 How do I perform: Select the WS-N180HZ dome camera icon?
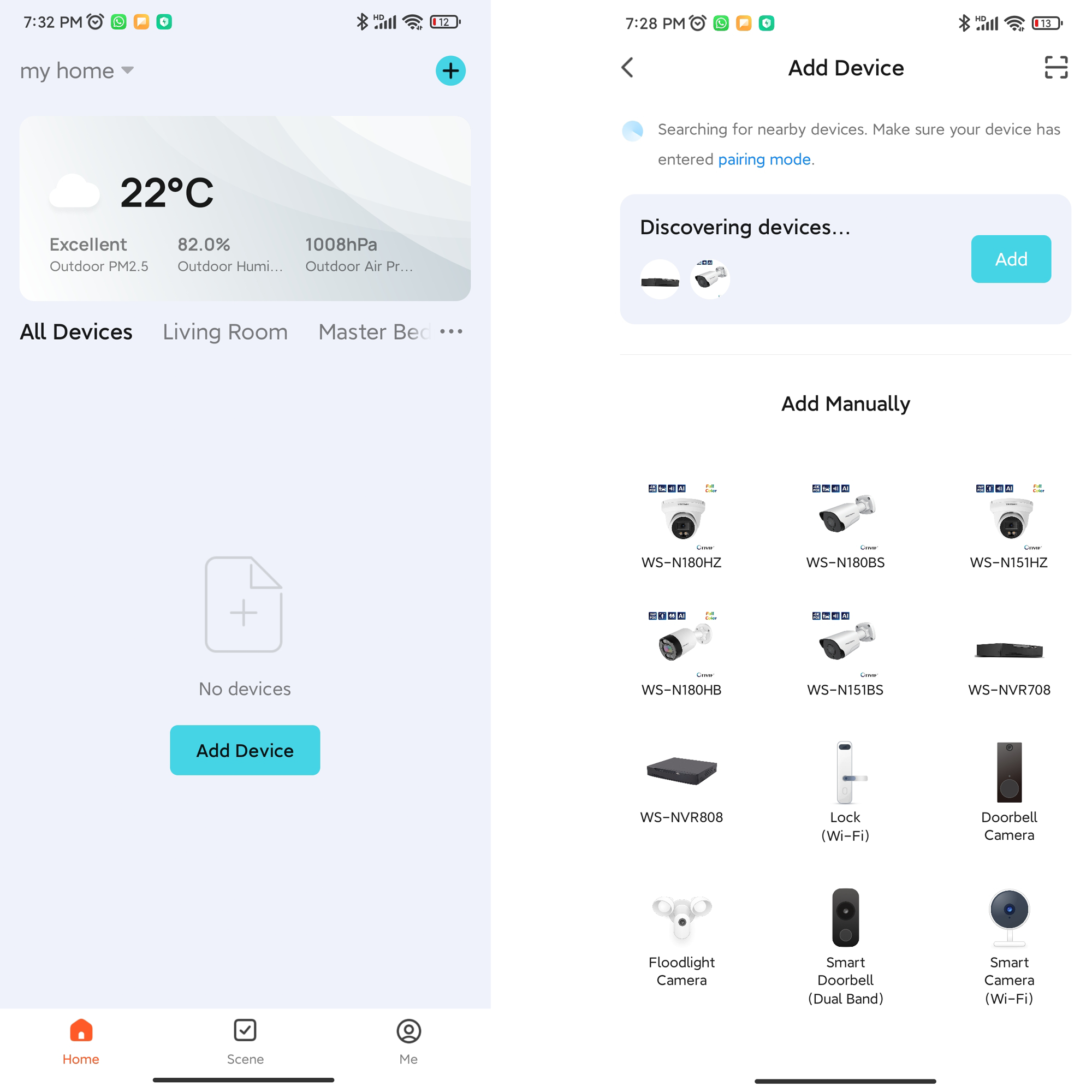[681, 517]
